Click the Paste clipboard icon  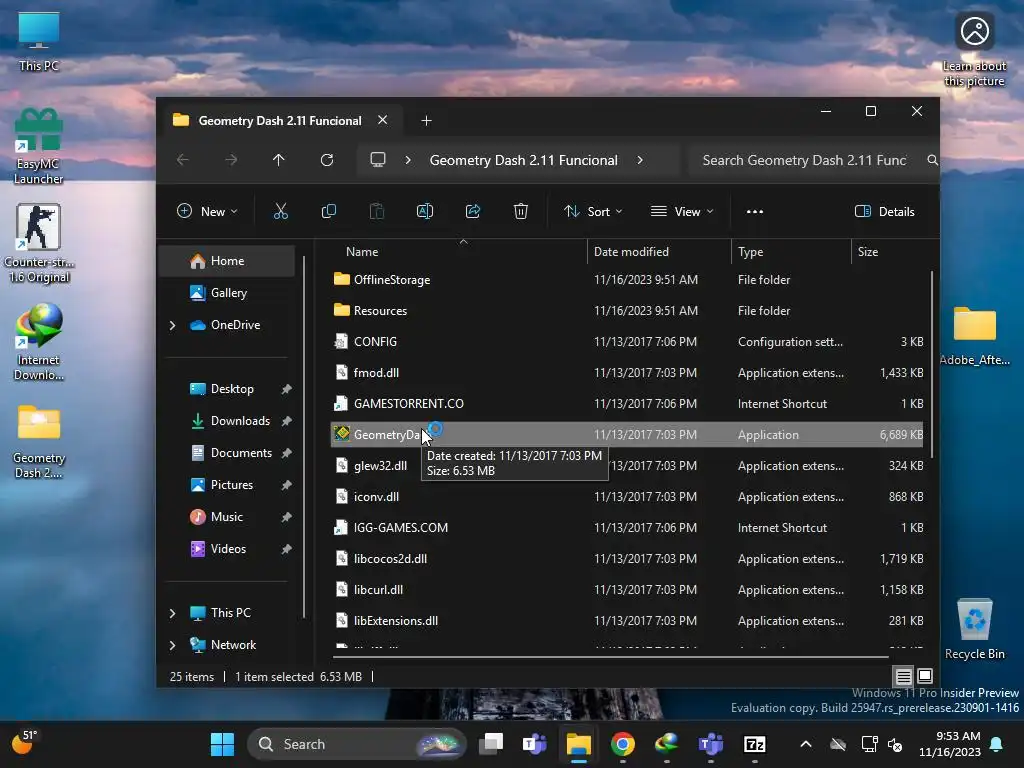[377, 212]
